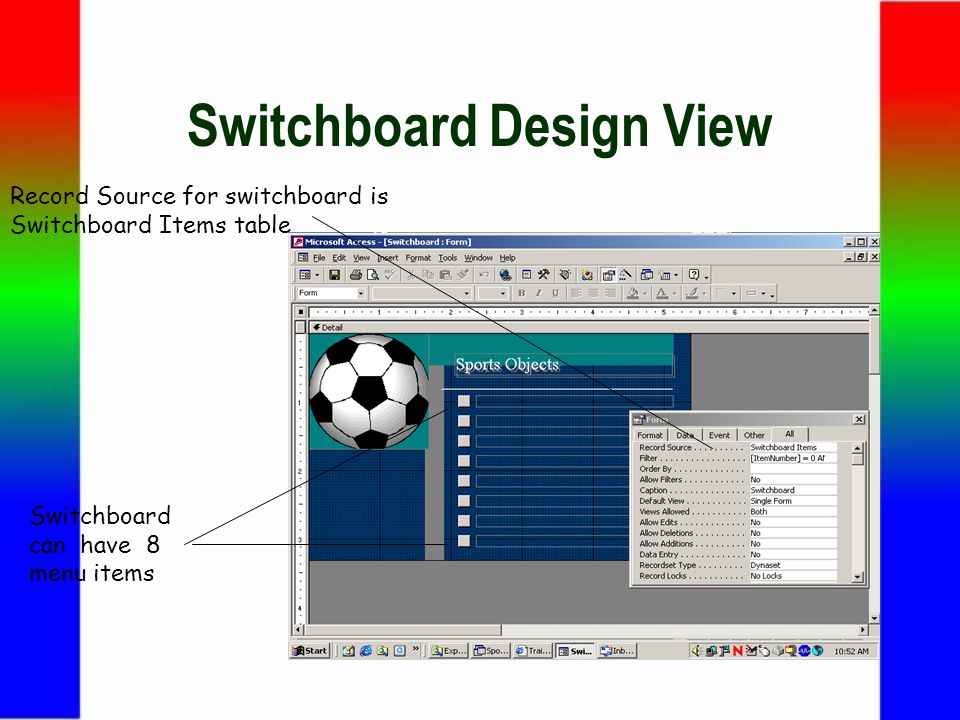Toggle Bold formatting

[522, 293]
